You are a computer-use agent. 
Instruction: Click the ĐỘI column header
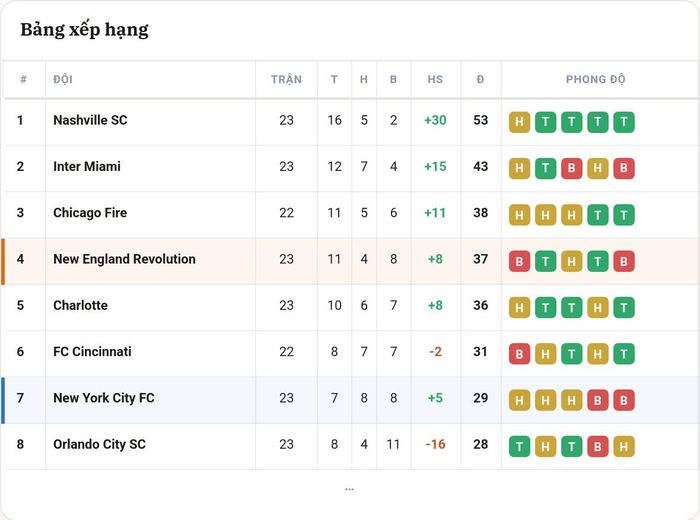pos(63,79)
